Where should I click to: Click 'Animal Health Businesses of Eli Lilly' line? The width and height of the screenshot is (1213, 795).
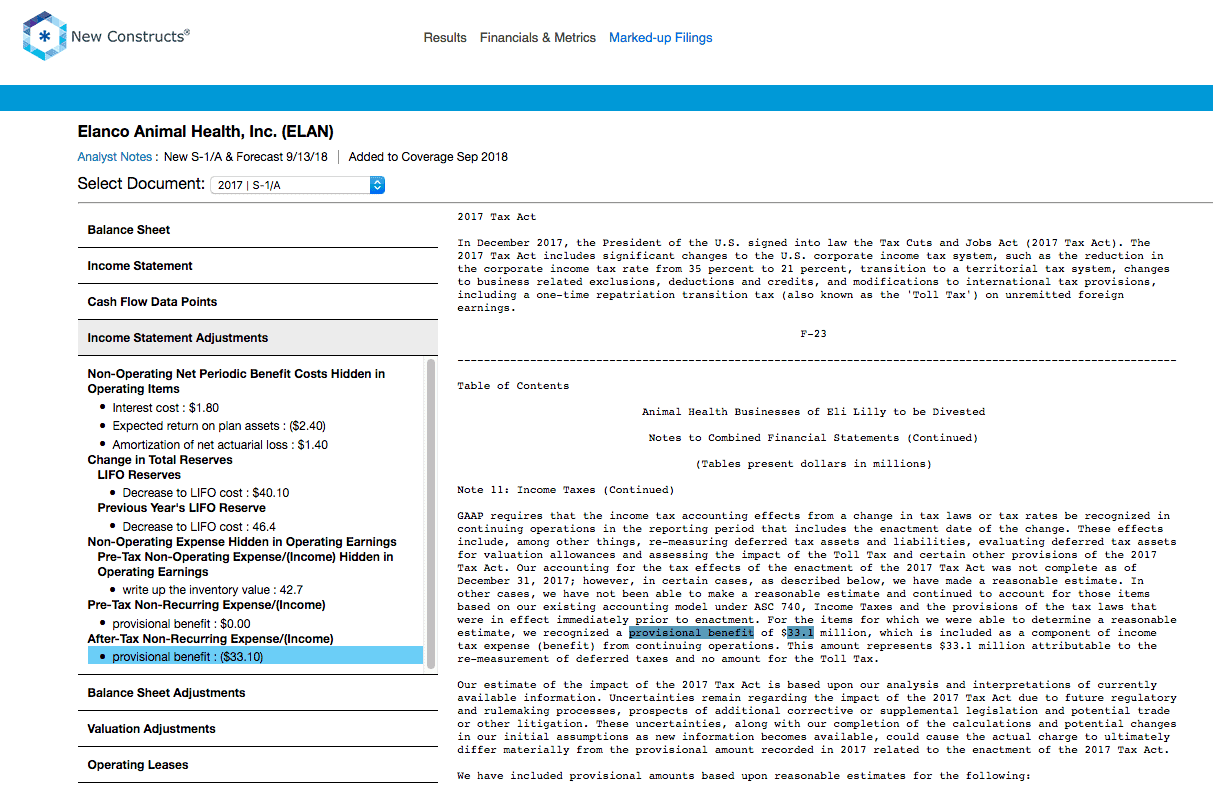[813, 412]
